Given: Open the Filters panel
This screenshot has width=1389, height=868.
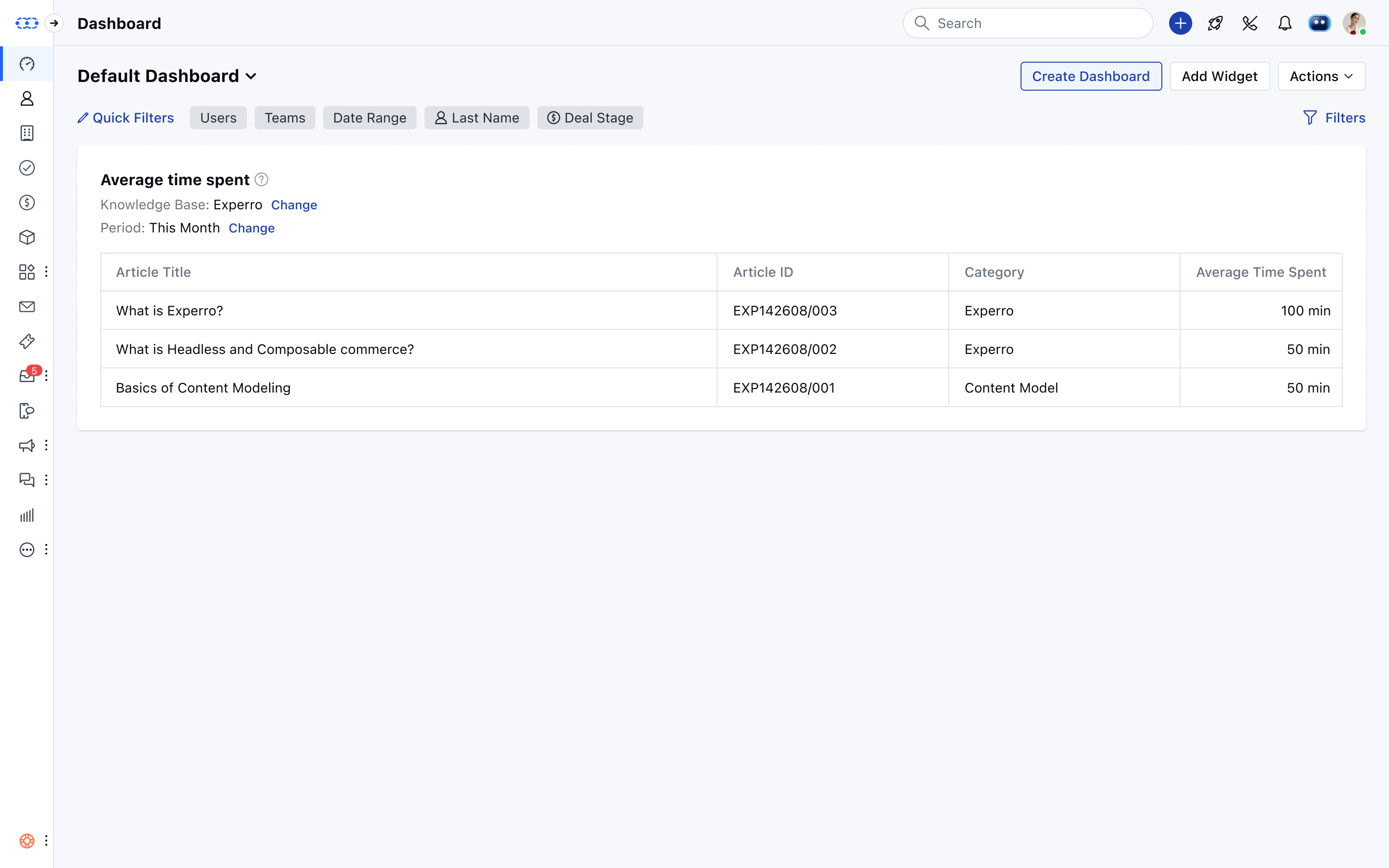Looking at the screenshot, I should pos(1334,118).
